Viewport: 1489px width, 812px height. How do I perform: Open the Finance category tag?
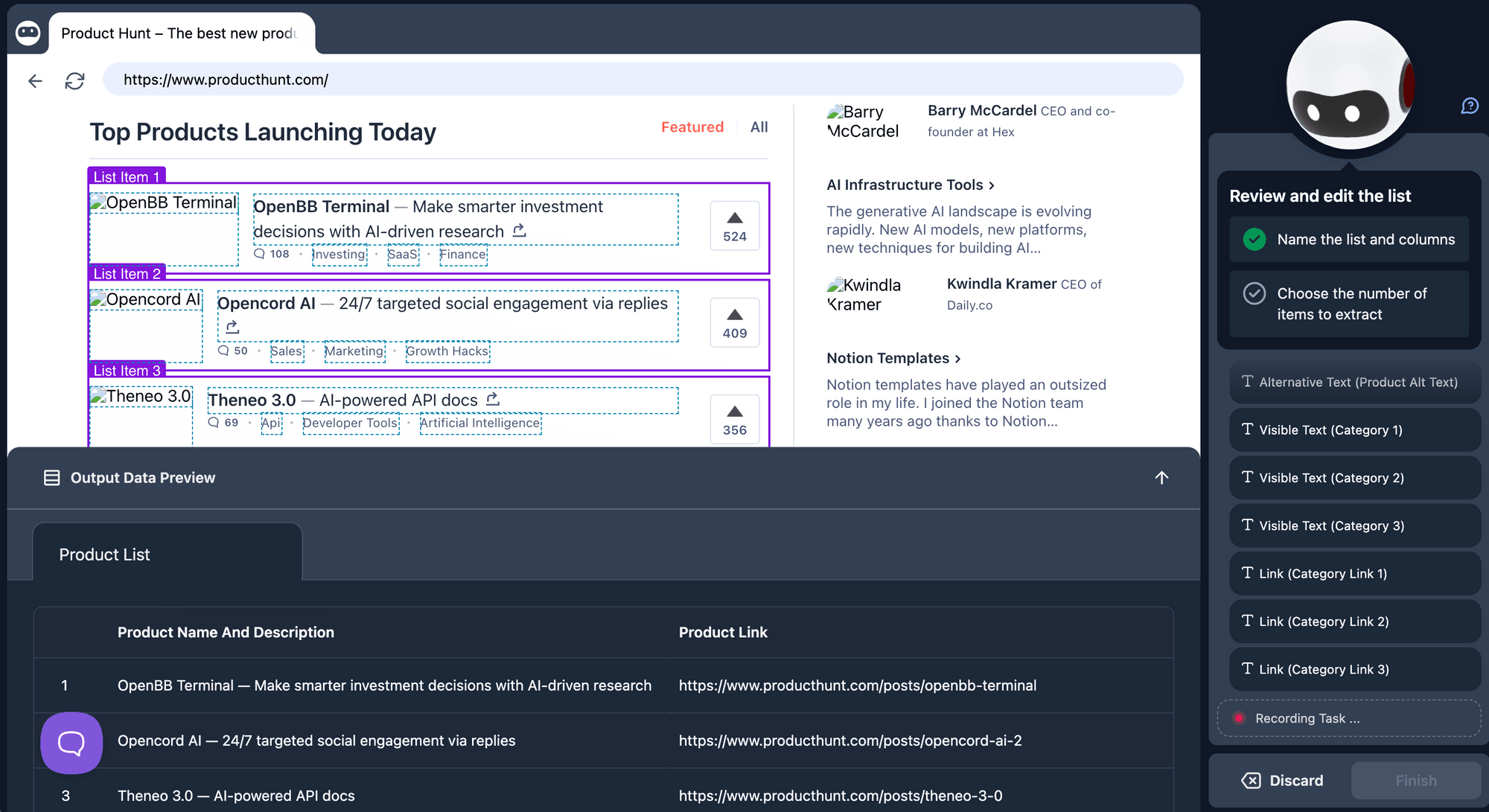point(462,255)
